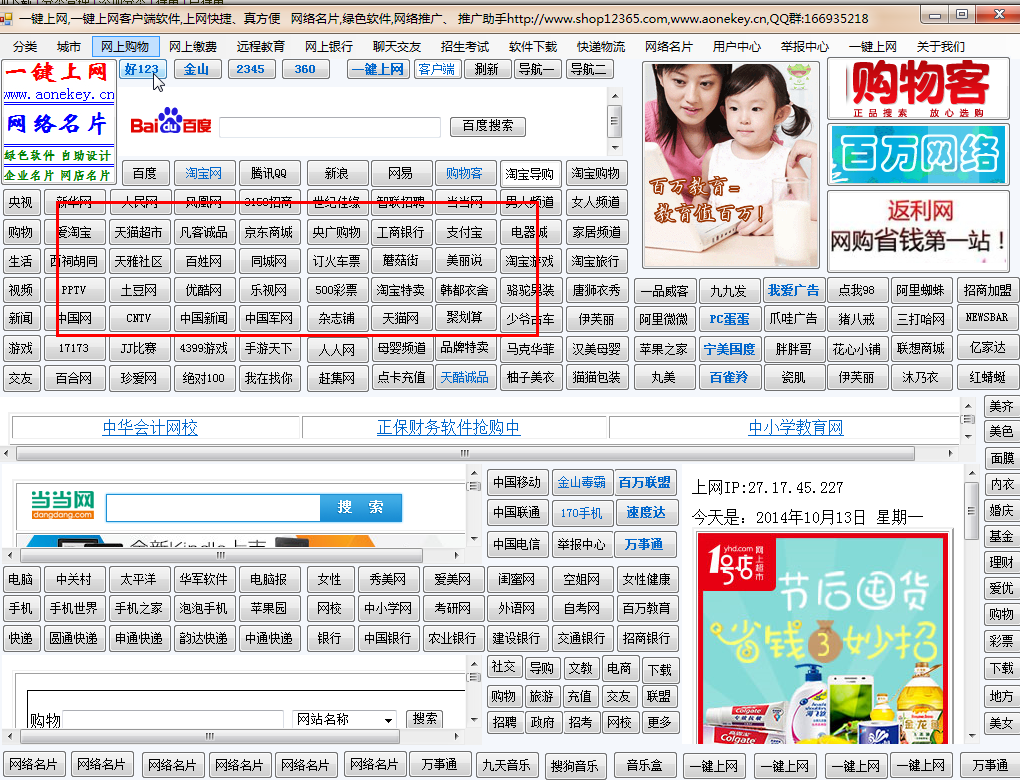Click the 百度搜索 search button

coord(487,126)
